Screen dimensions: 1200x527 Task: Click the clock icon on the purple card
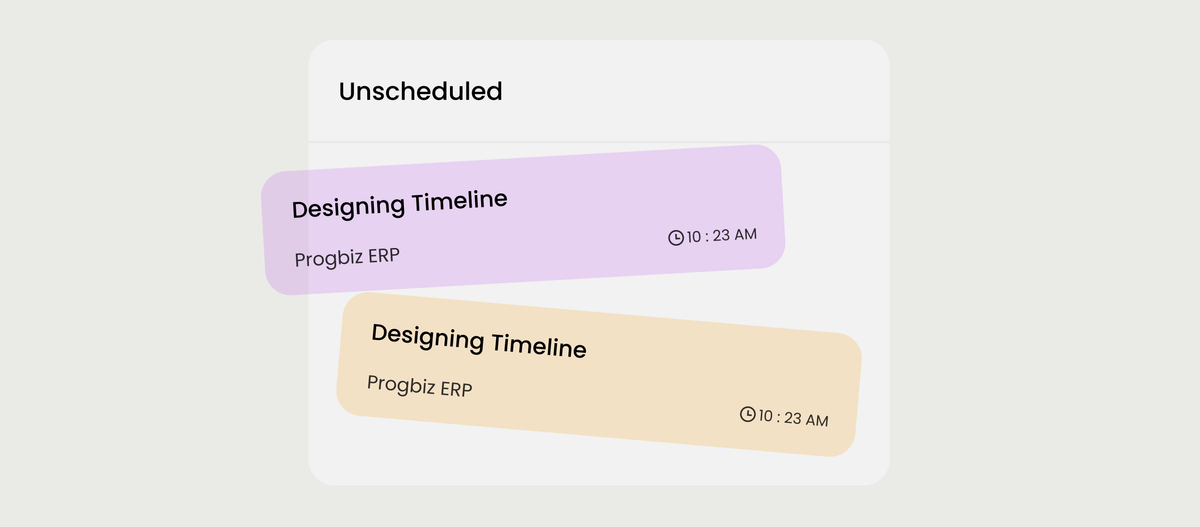(x=676, y=237)
